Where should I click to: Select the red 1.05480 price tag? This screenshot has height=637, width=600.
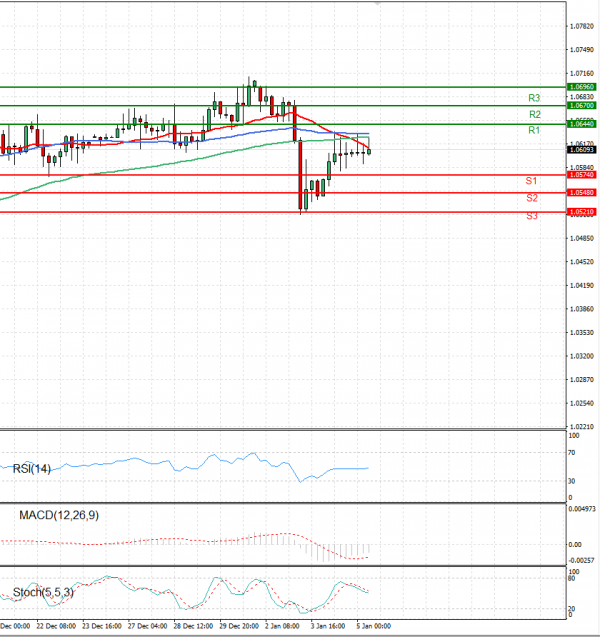581,193
